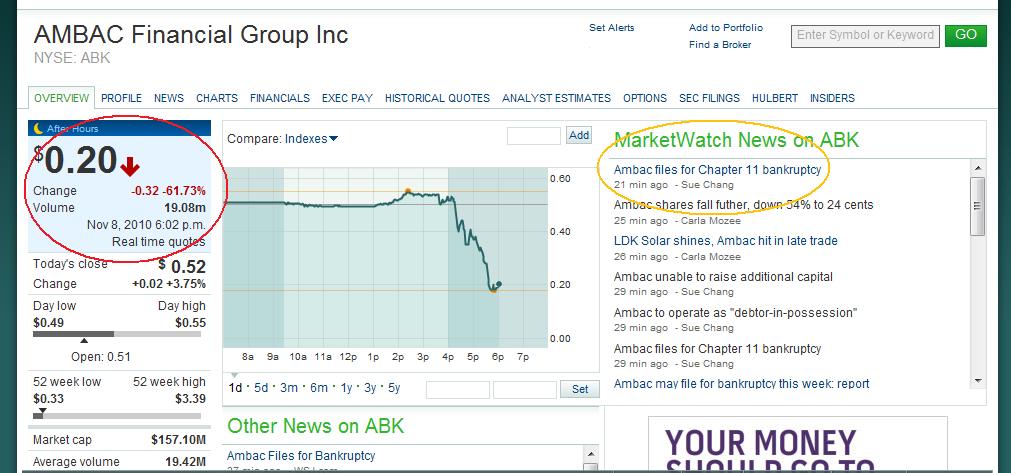Open the OVERVIEW tab

[61, 98]
